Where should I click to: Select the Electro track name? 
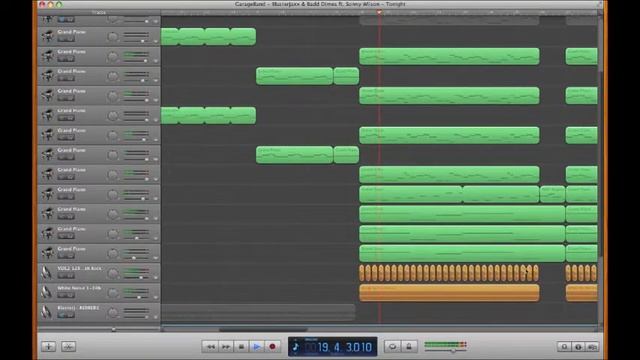(x=78, y=307)
